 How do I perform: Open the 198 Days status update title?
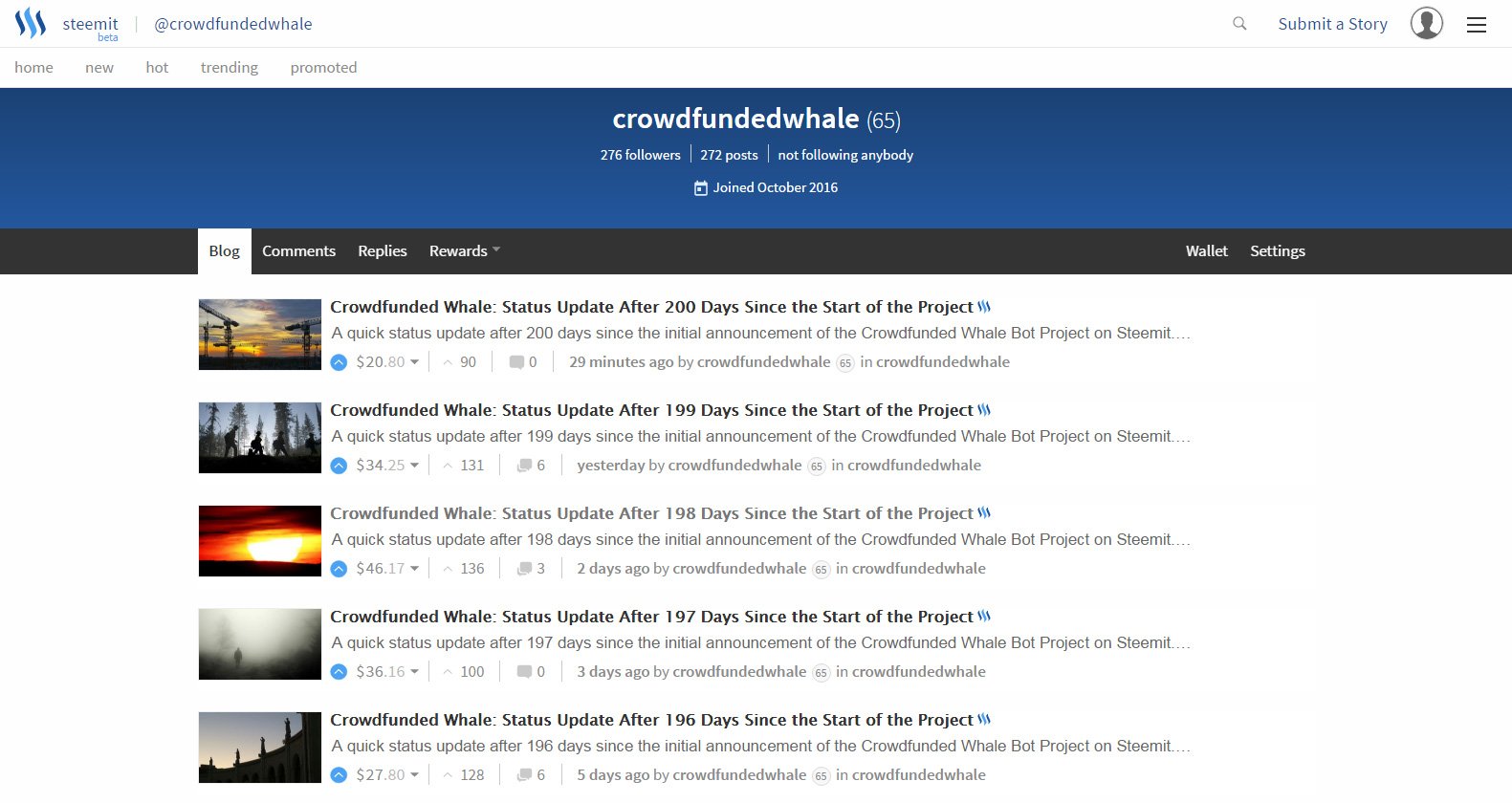[651, 513]
